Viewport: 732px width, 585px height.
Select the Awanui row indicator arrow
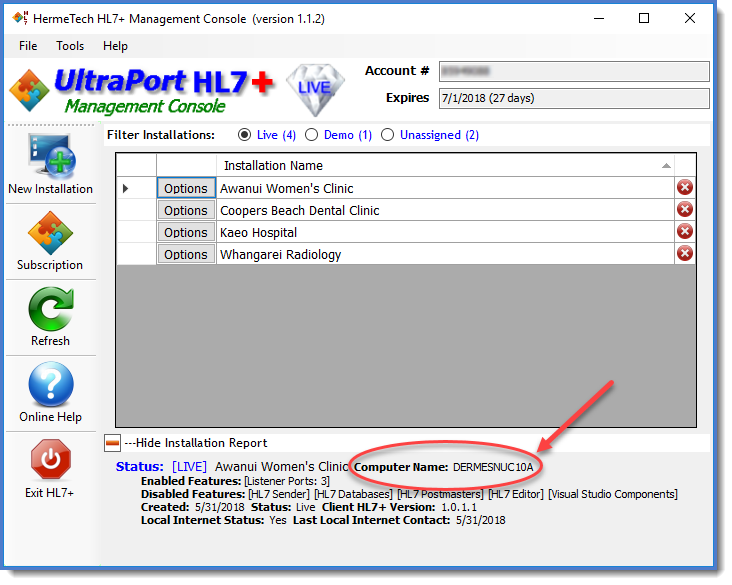(125, 189)
